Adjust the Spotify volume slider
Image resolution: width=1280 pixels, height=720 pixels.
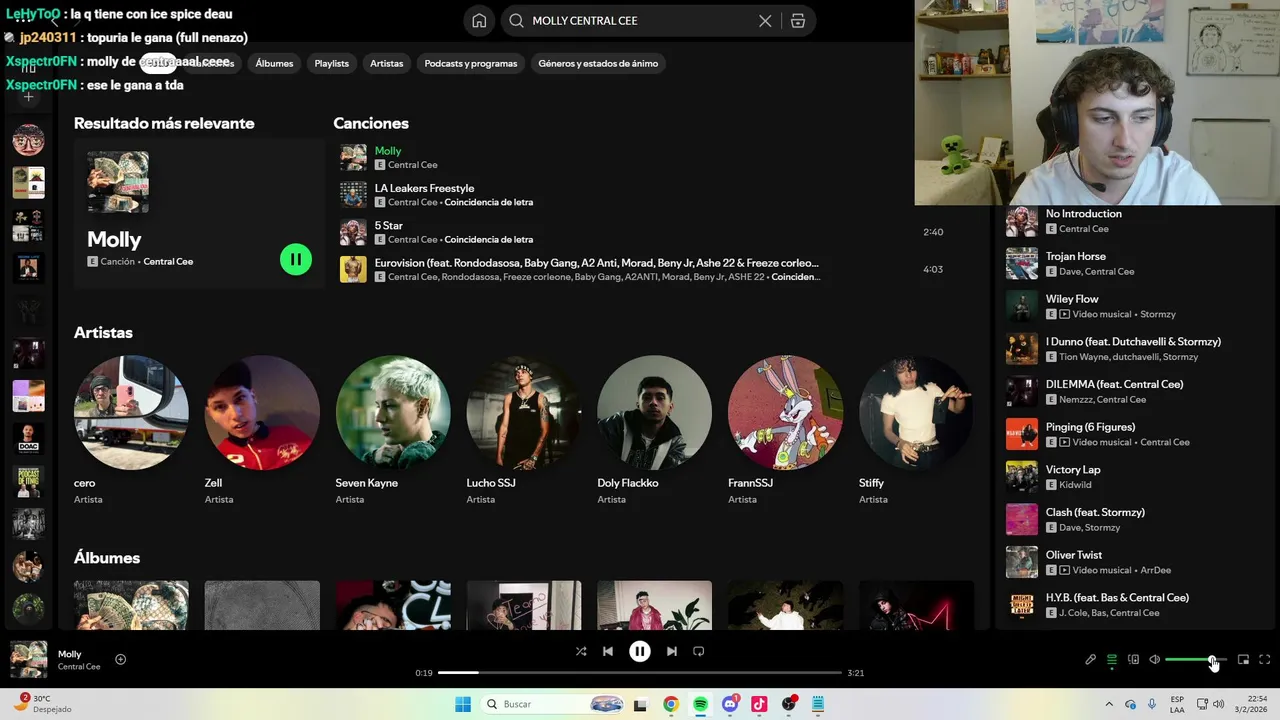click(1196, 660)
